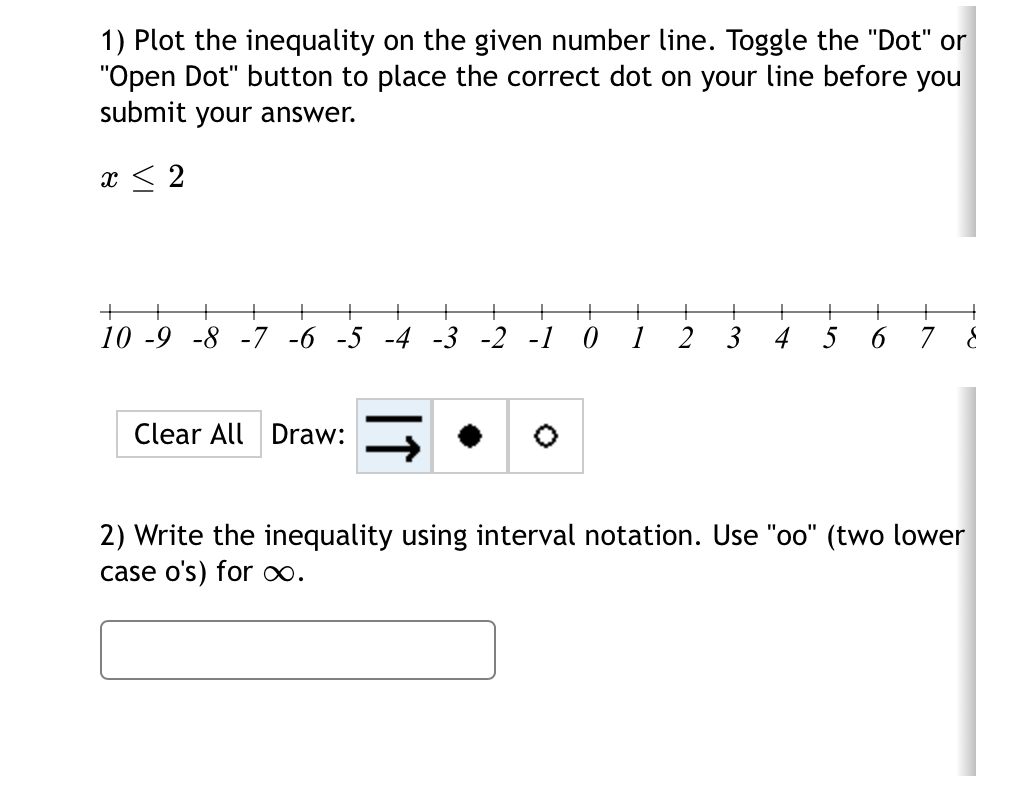Click the Draw: label next to Clear All
The width and height of the screenshot is (1009, 812).
[310, 434]
